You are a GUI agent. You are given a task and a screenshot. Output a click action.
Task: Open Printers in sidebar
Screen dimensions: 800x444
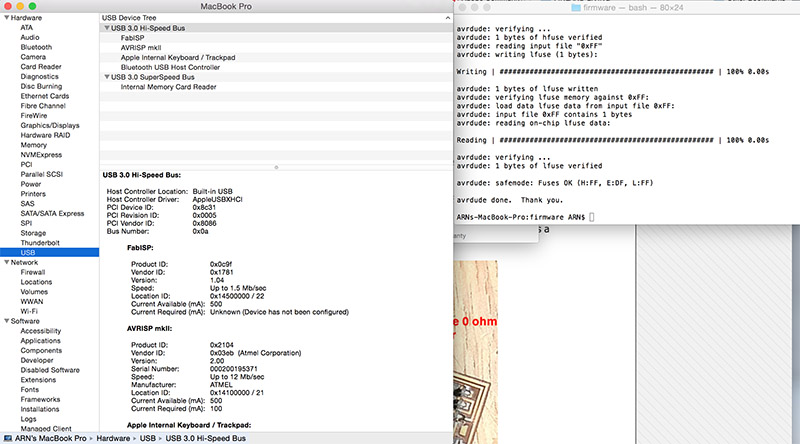click(x=33, y=194)
